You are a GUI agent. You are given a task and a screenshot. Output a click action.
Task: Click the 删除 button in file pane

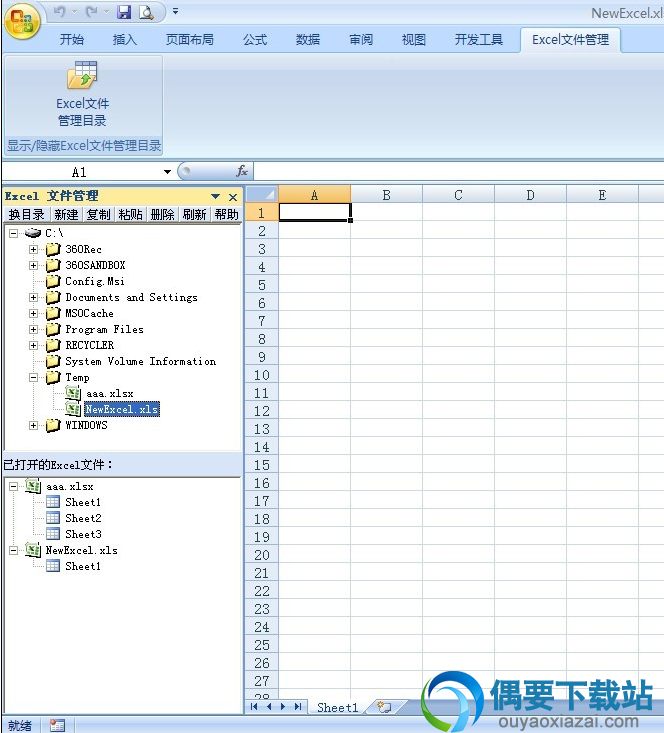click(x=162, y=215)
